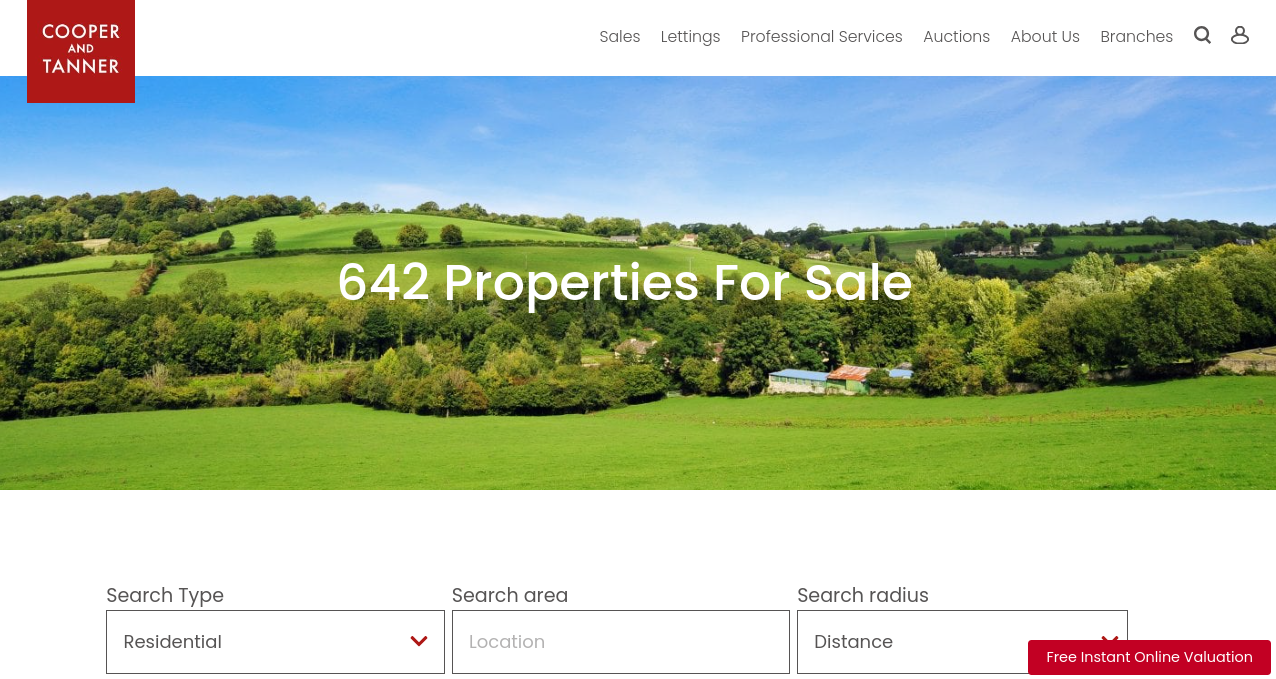1276x679 pixels.
Task: Expand the Search radius Distance dropdown
Action: 962,642
